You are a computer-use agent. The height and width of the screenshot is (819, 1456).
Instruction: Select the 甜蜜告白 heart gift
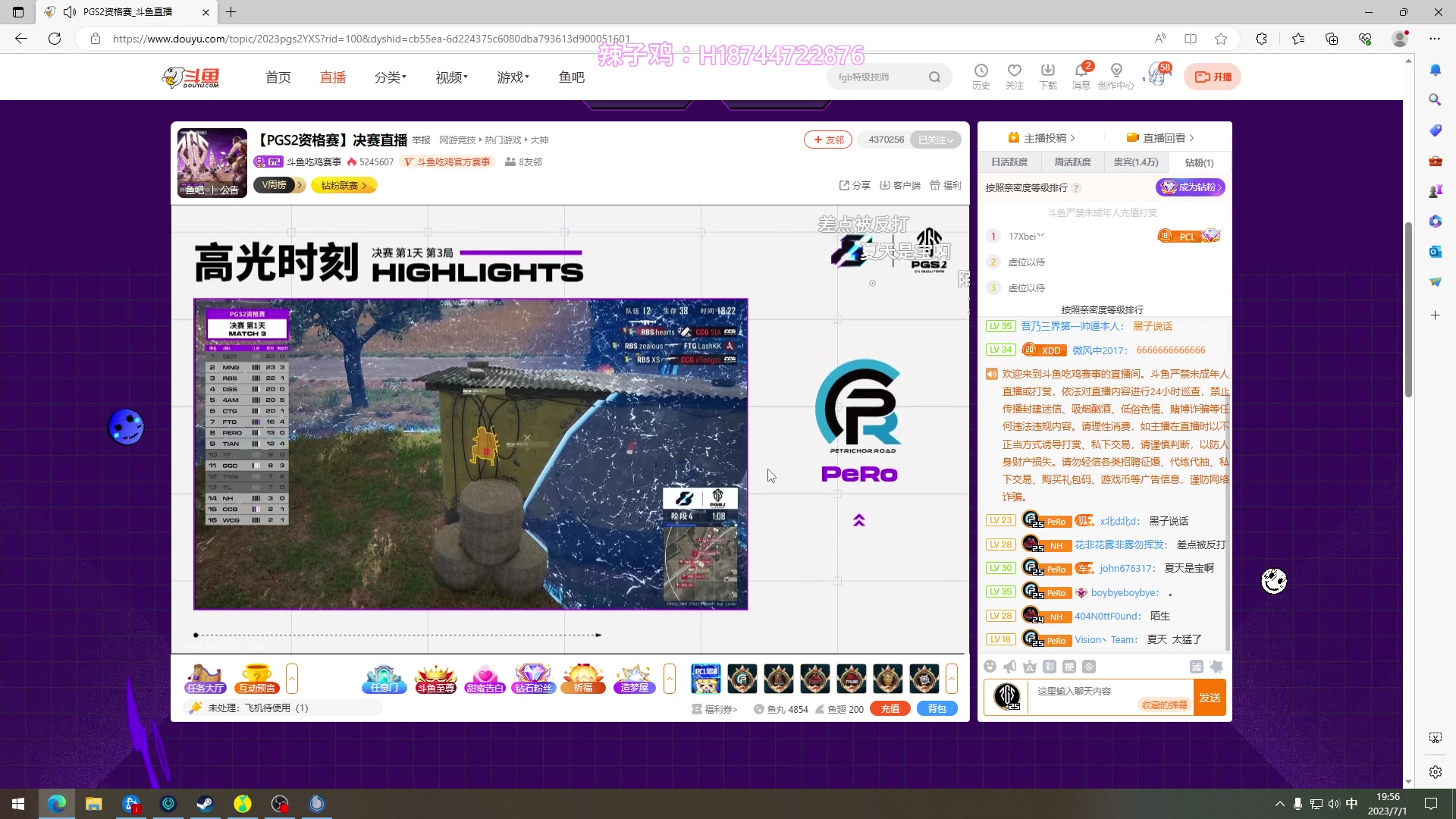(485, 679)
